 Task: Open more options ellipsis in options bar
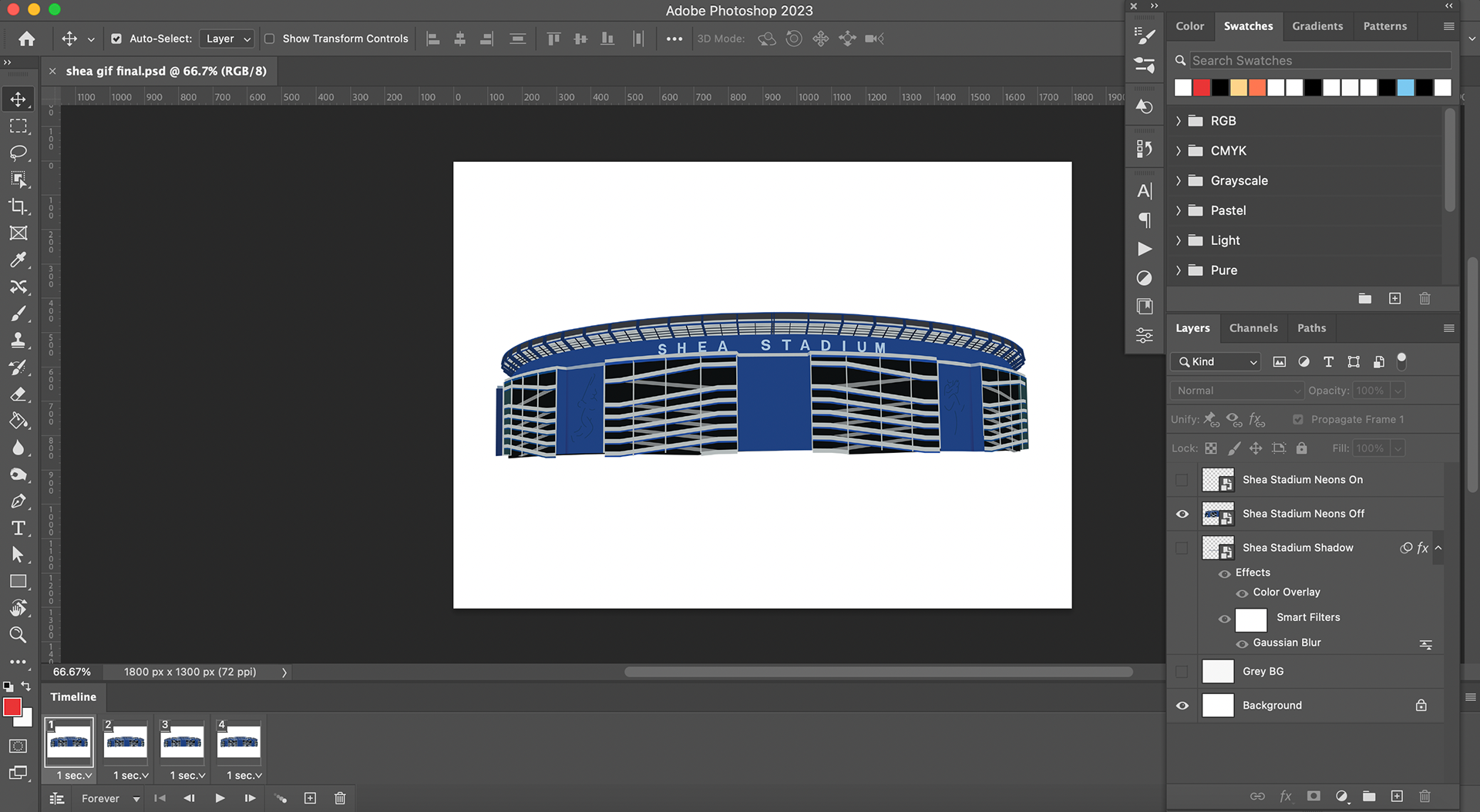pyautogui.click(x=674, y=39)
